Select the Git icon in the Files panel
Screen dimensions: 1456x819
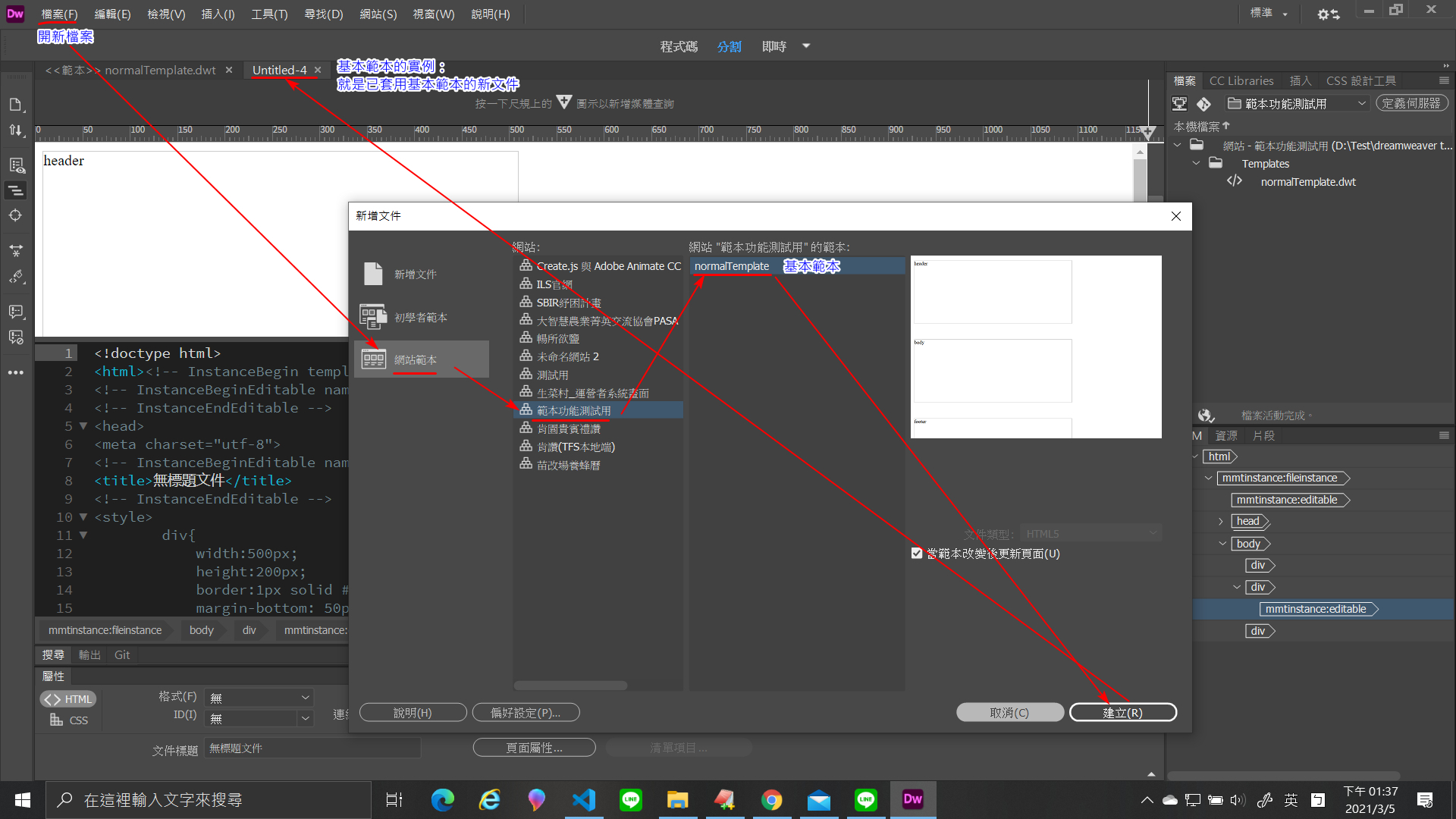(x=1202, y=104)
